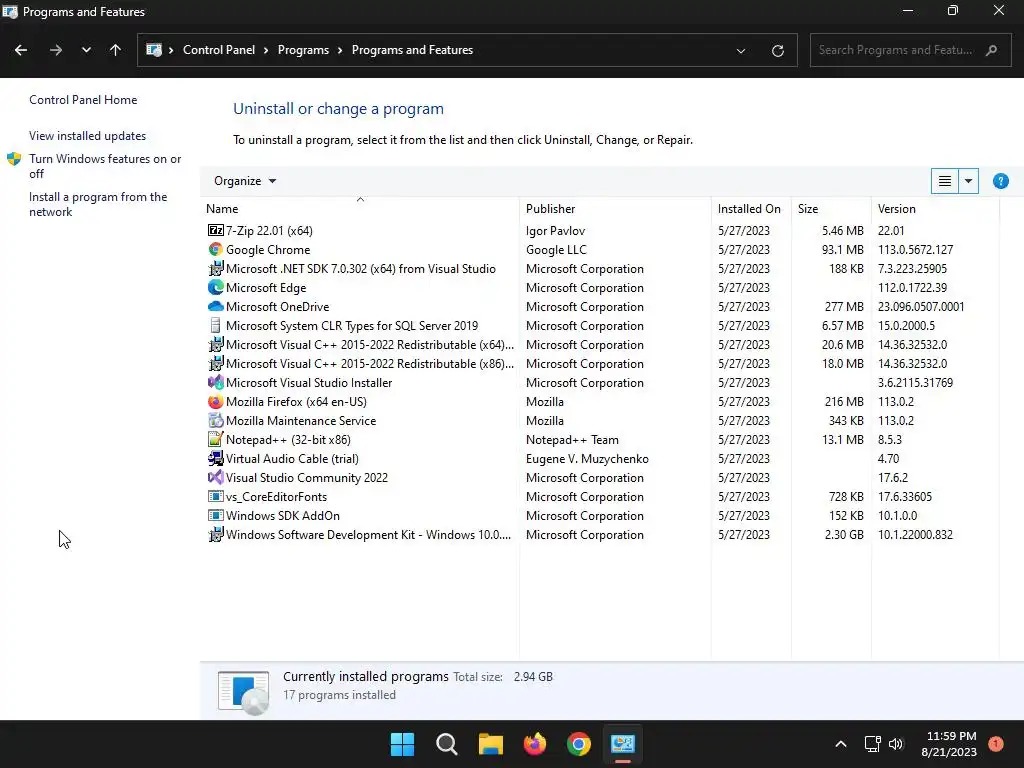Open File Explorer from the taskbar
The height and width of the screenshot is (768, 1024).
pyautogui.click(x=490, y=744)
